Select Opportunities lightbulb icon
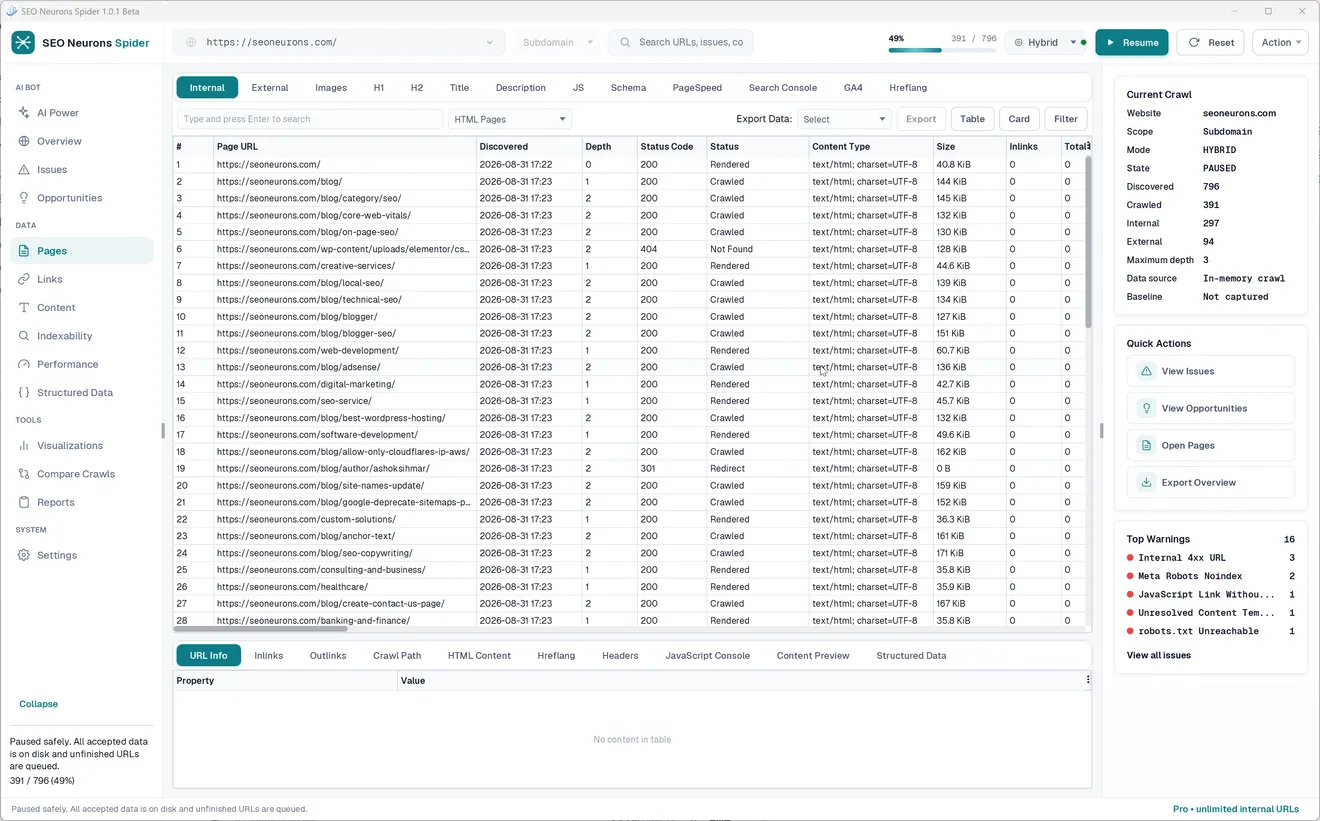Viewport: 1320px width, 821px height. 24,198
